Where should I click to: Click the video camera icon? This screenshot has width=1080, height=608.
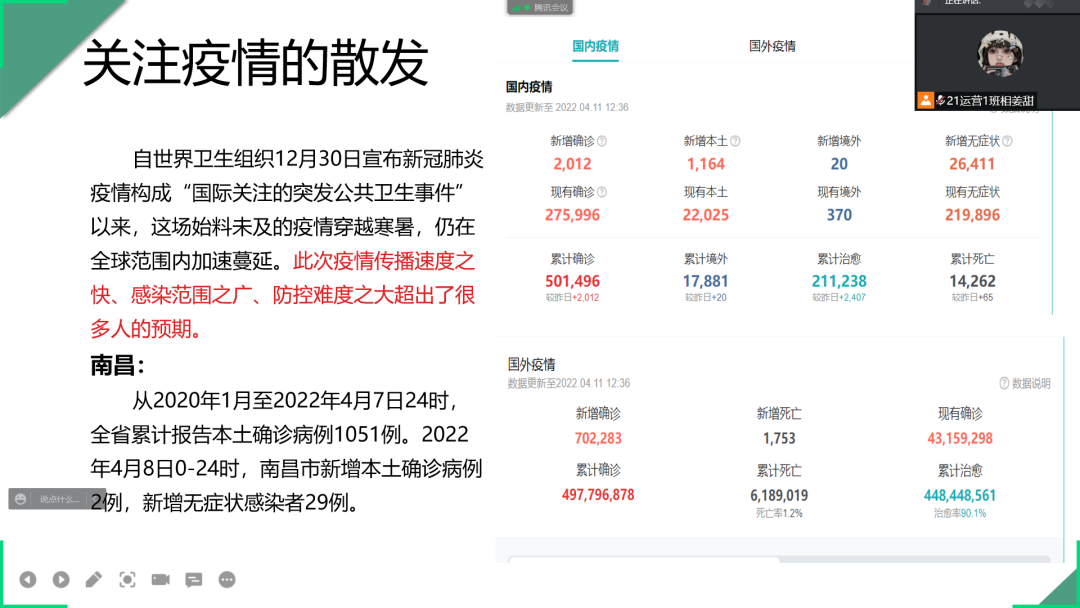pyautogui.click(x=160, y=579)
